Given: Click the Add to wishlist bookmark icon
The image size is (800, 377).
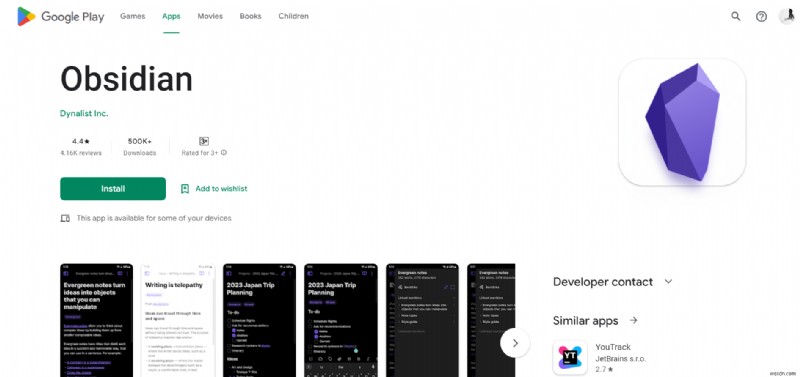Looking at the screenshot, I should coord(185,189).
